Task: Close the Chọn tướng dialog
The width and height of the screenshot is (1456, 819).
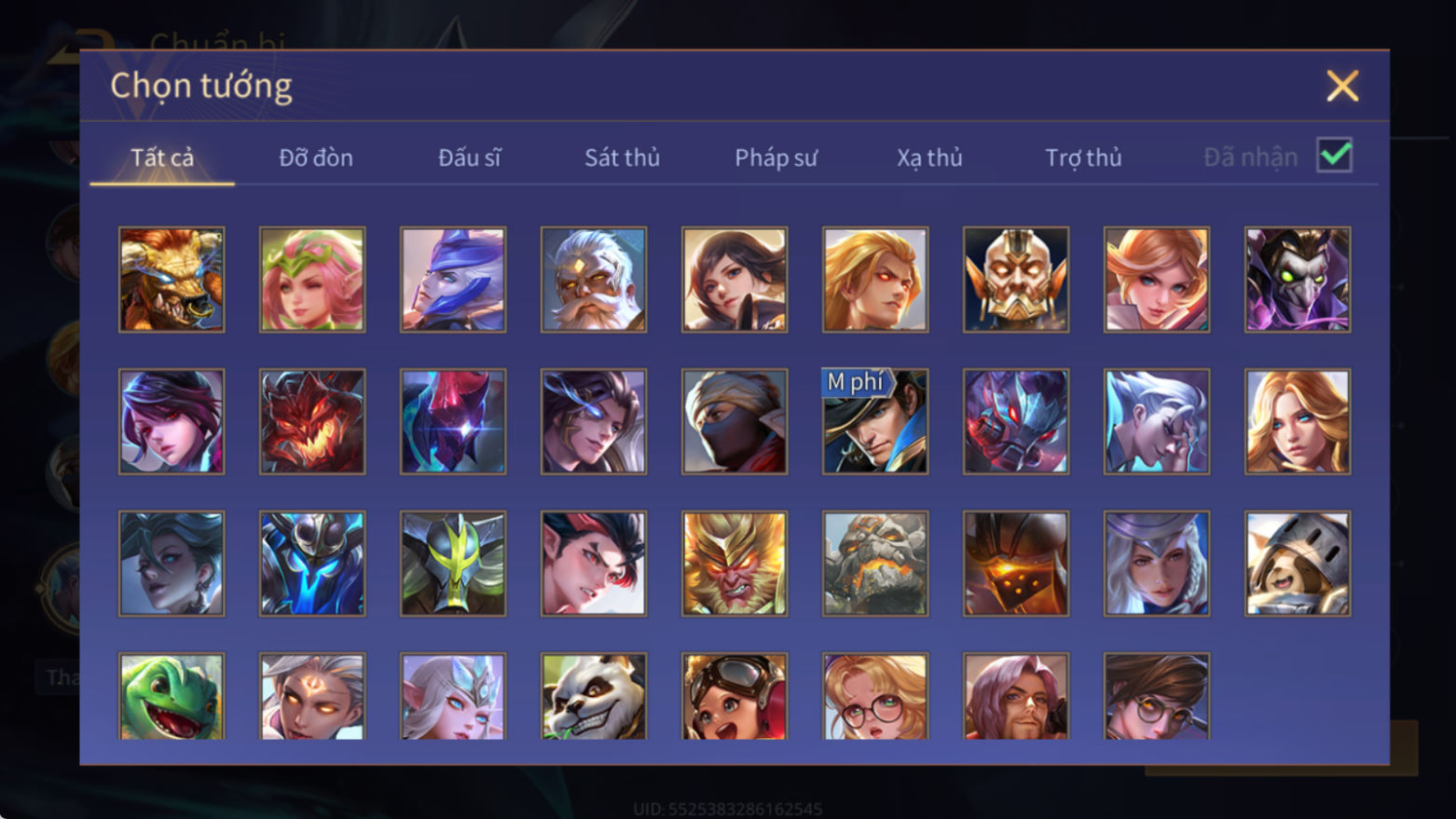Action: (1342, 86)
